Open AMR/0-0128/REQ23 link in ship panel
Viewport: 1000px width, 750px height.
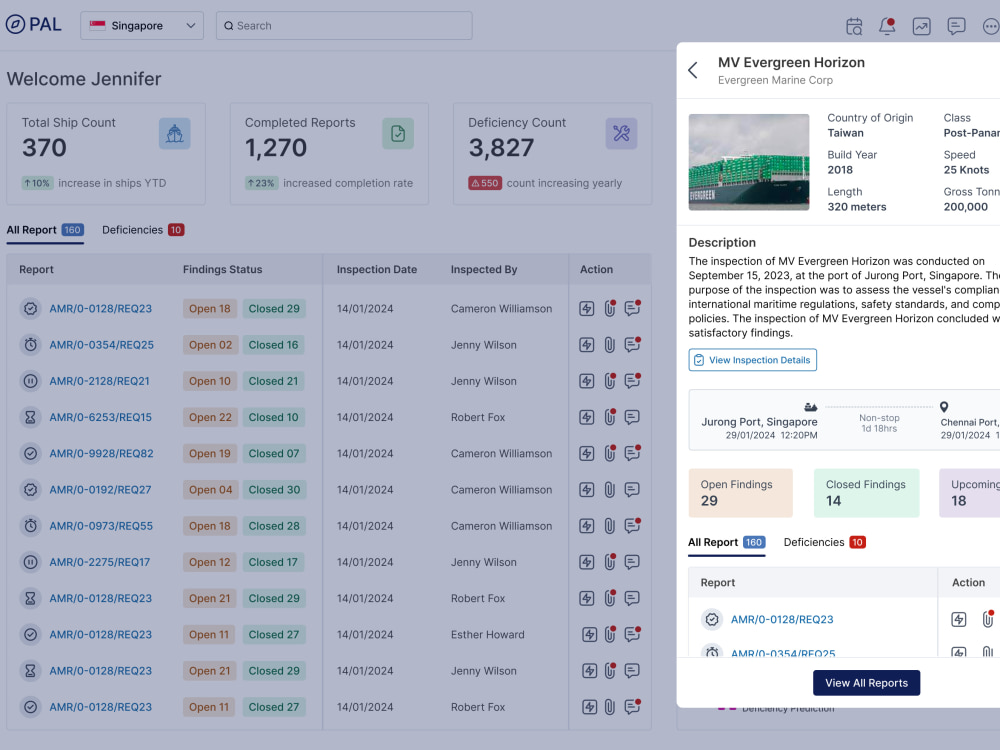(x=782, y=619)
